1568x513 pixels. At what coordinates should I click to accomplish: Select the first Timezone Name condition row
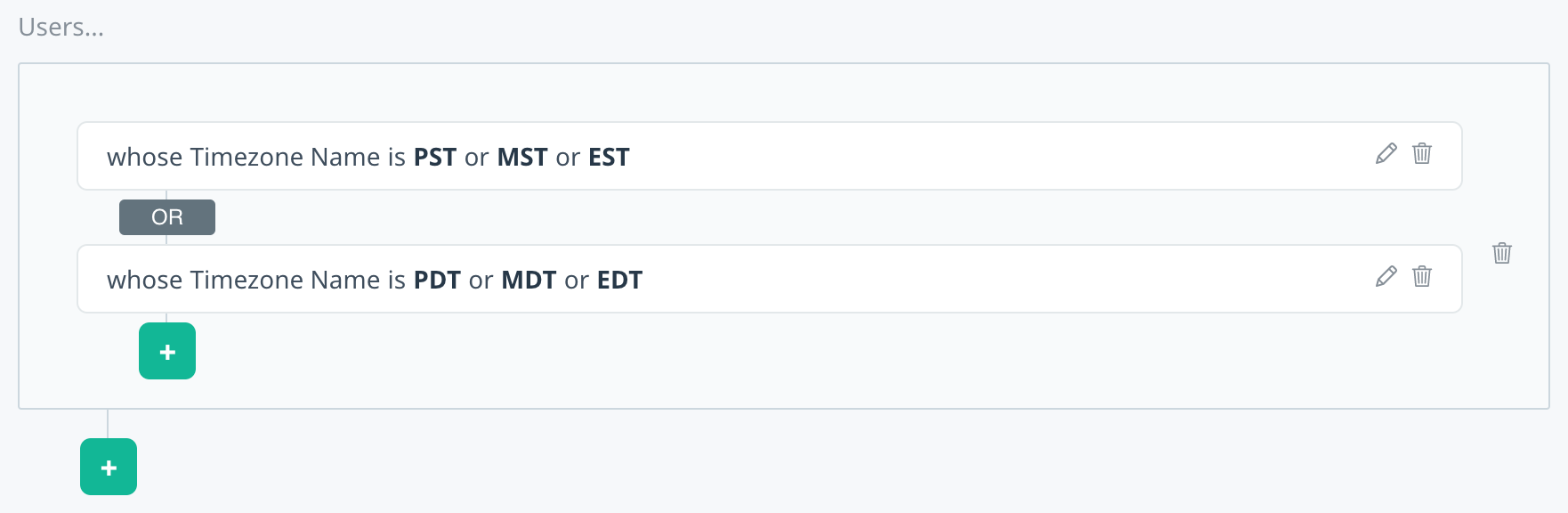[770, 156]
